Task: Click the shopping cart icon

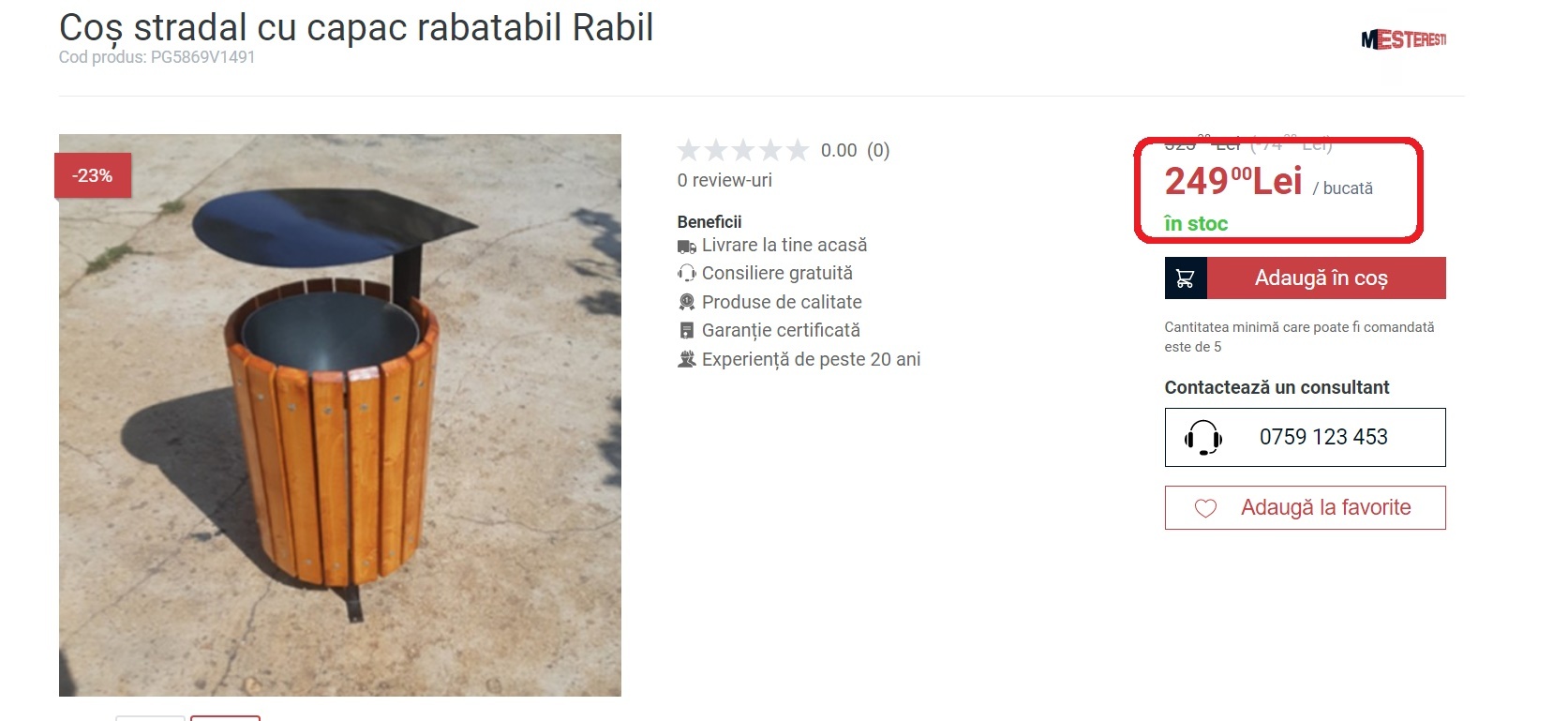Action: 1185,278
